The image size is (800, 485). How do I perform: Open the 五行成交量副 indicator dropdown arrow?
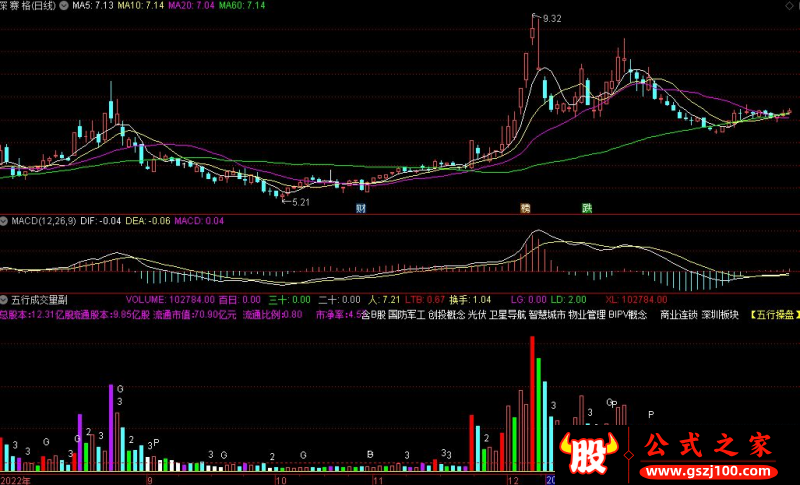click(x=4, y=300)
